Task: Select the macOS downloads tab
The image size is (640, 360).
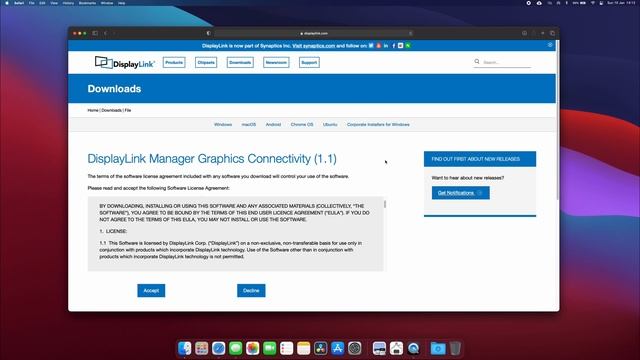Action: coord(249,124)
